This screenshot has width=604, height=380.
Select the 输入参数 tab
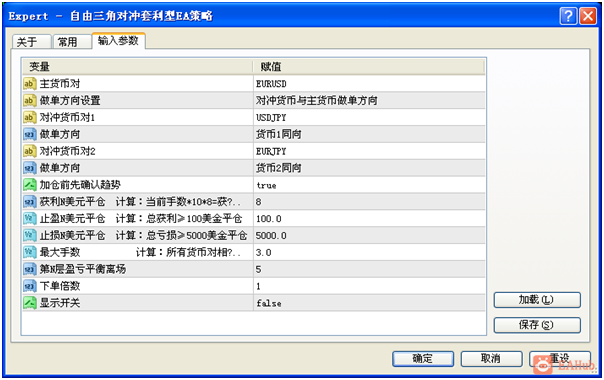click(118, 40)
